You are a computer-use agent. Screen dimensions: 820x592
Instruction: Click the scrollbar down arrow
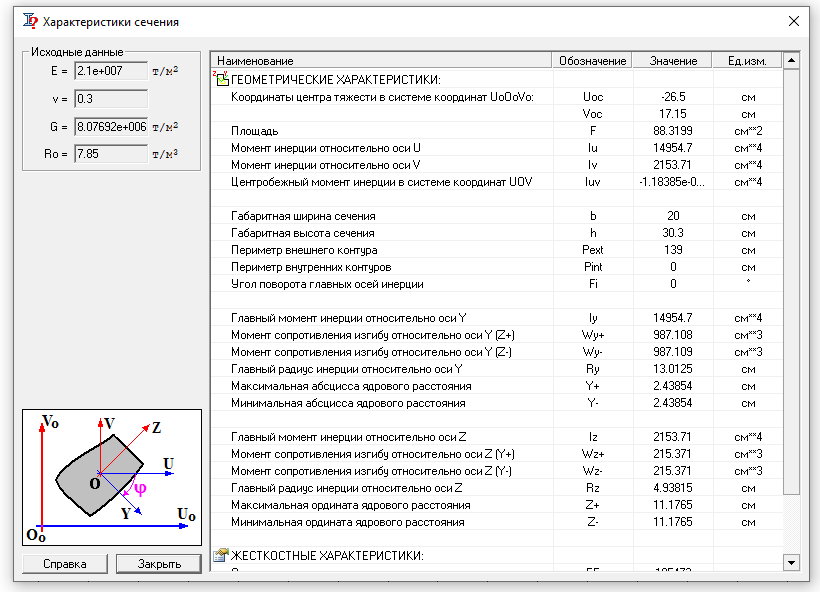[792, 563]
